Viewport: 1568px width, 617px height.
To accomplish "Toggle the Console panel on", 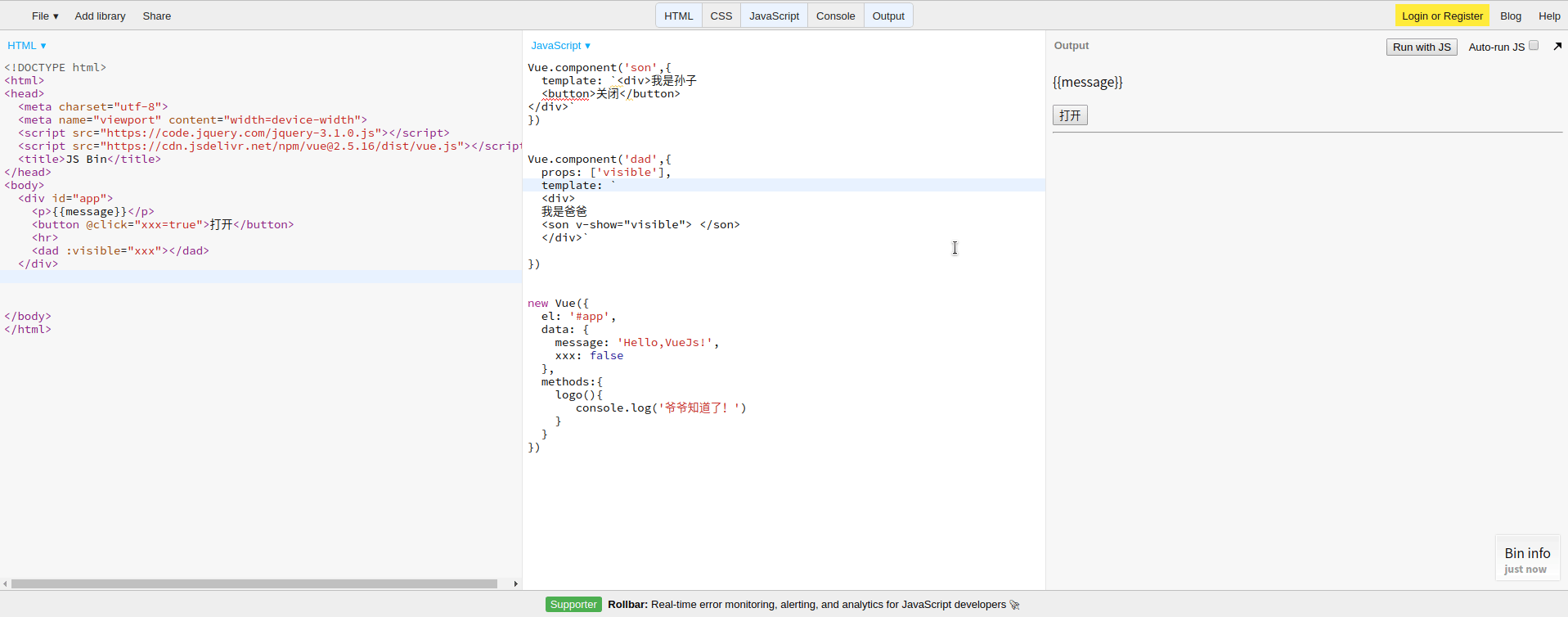I will 835,16.
